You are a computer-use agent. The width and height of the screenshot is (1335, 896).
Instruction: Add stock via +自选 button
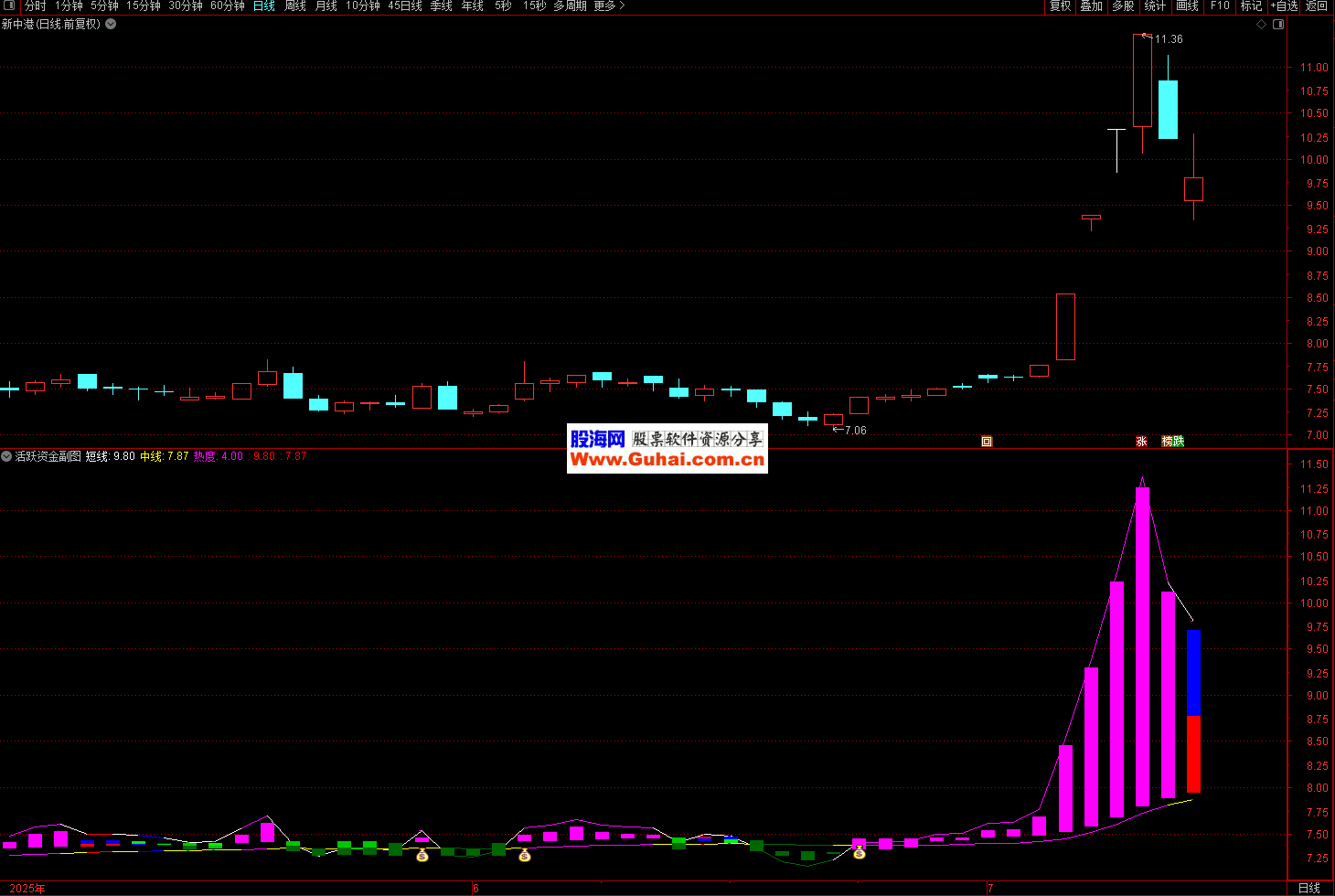click(x=1284, y=6)
